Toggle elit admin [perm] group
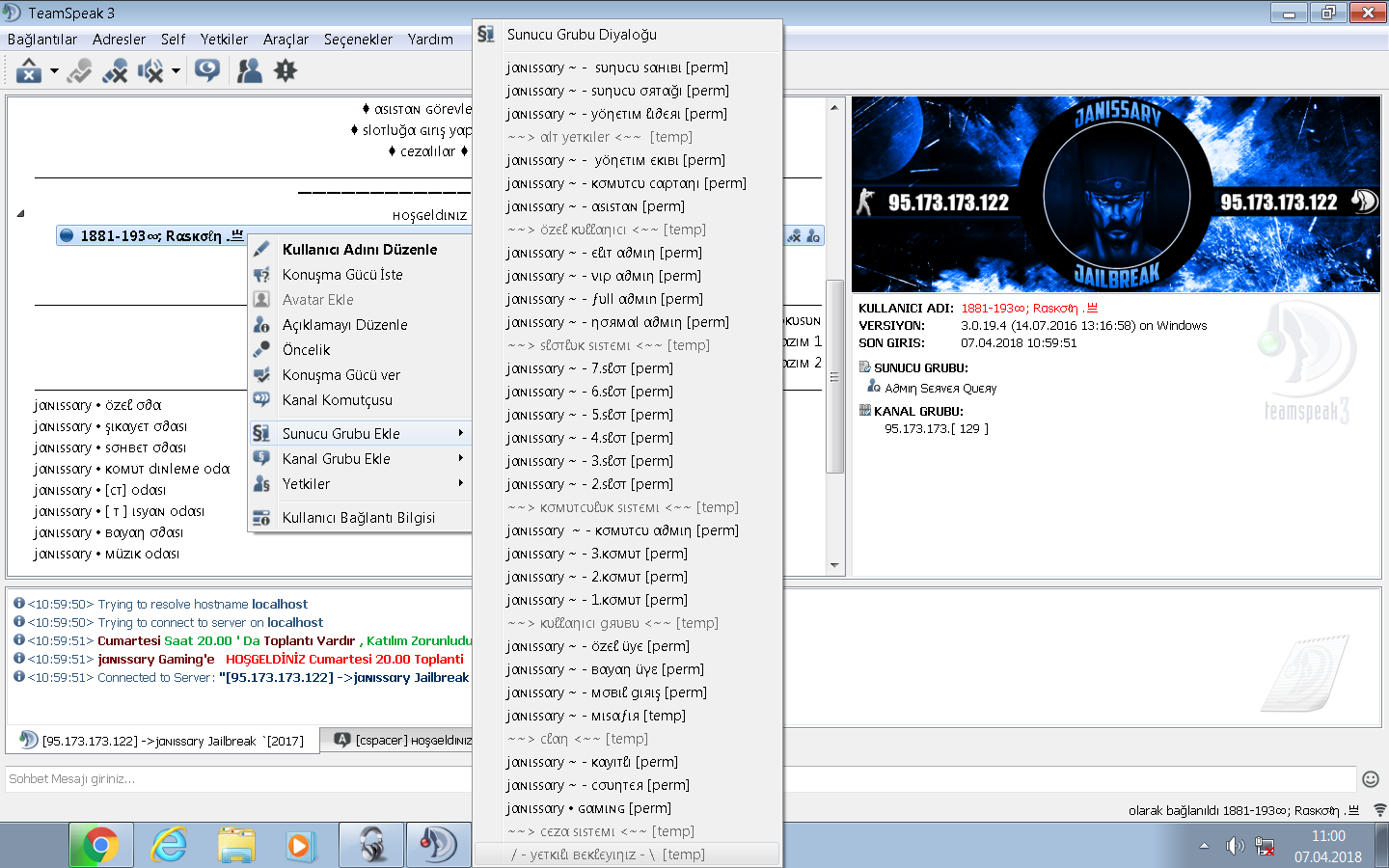1389x868 pixels. [x=627, y=253]
